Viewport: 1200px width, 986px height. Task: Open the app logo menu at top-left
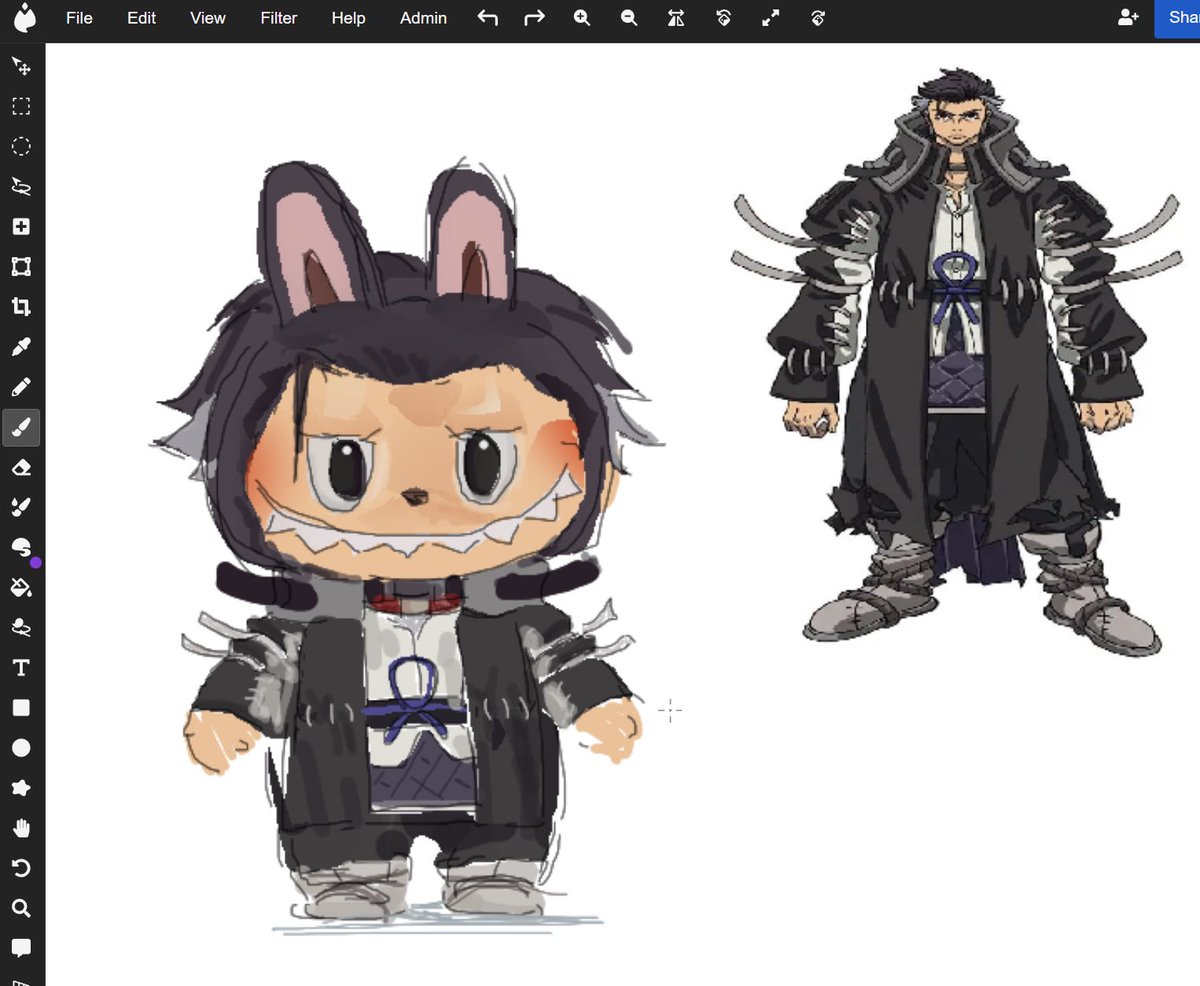24,18
